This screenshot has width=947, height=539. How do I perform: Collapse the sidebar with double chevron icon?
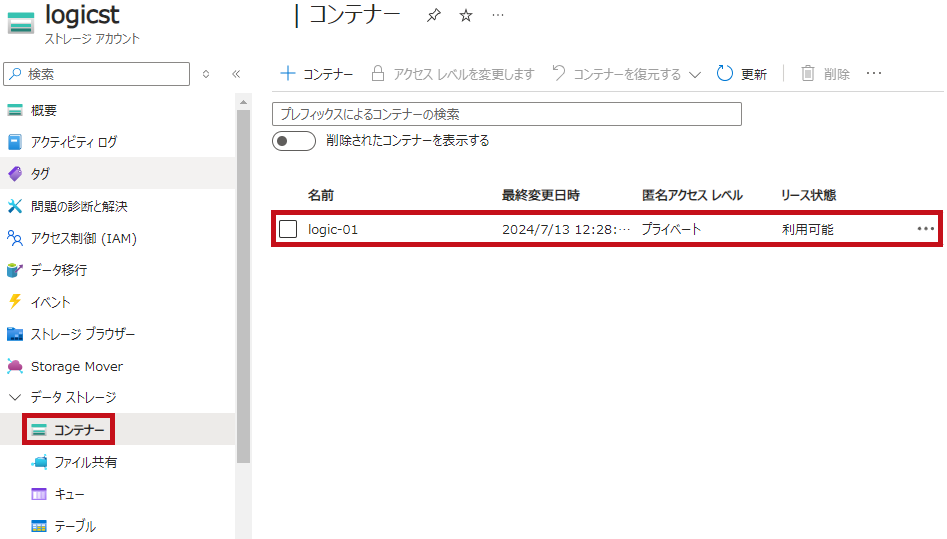click(x=236, y=74)
